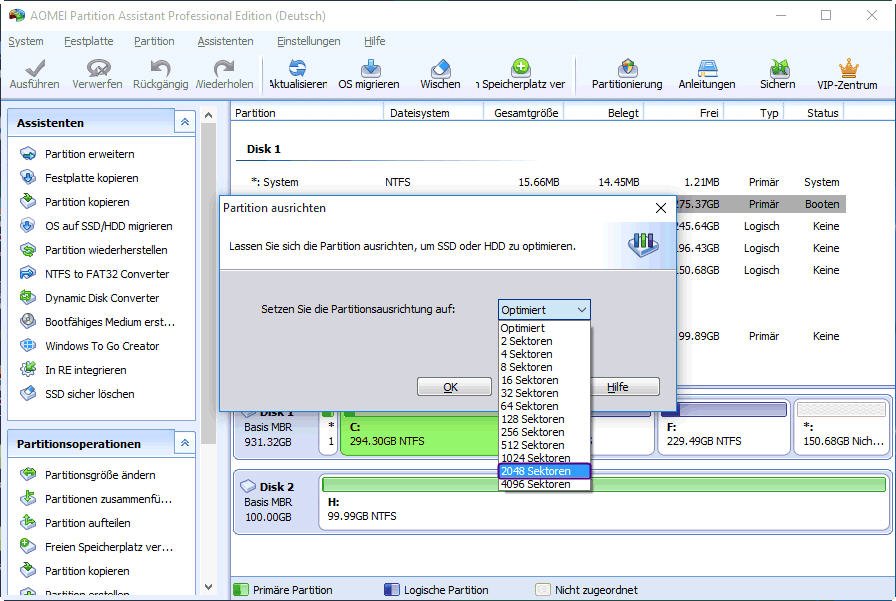
Task: Sort by the Belegt column header
Action: tap(605, 113)
